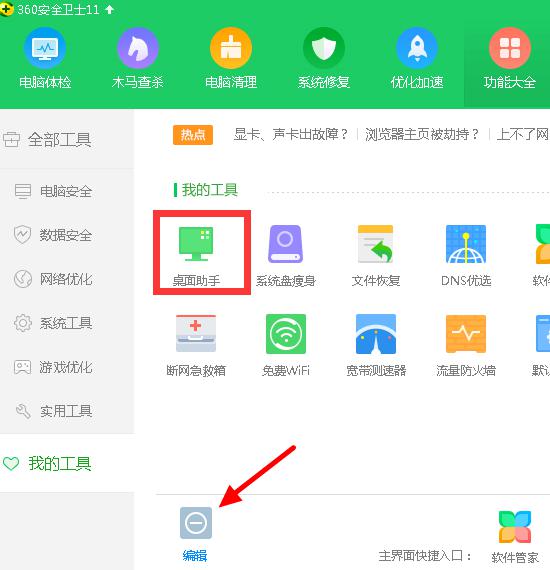Screen dimensions: 550x570
Task: Select 数据安全 category
Action: tap(67, 235)
